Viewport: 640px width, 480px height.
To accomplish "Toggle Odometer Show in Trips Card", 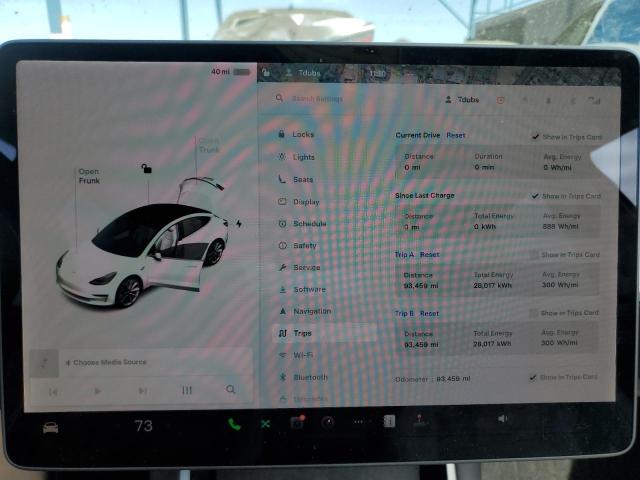I will [x=533, y=377].
